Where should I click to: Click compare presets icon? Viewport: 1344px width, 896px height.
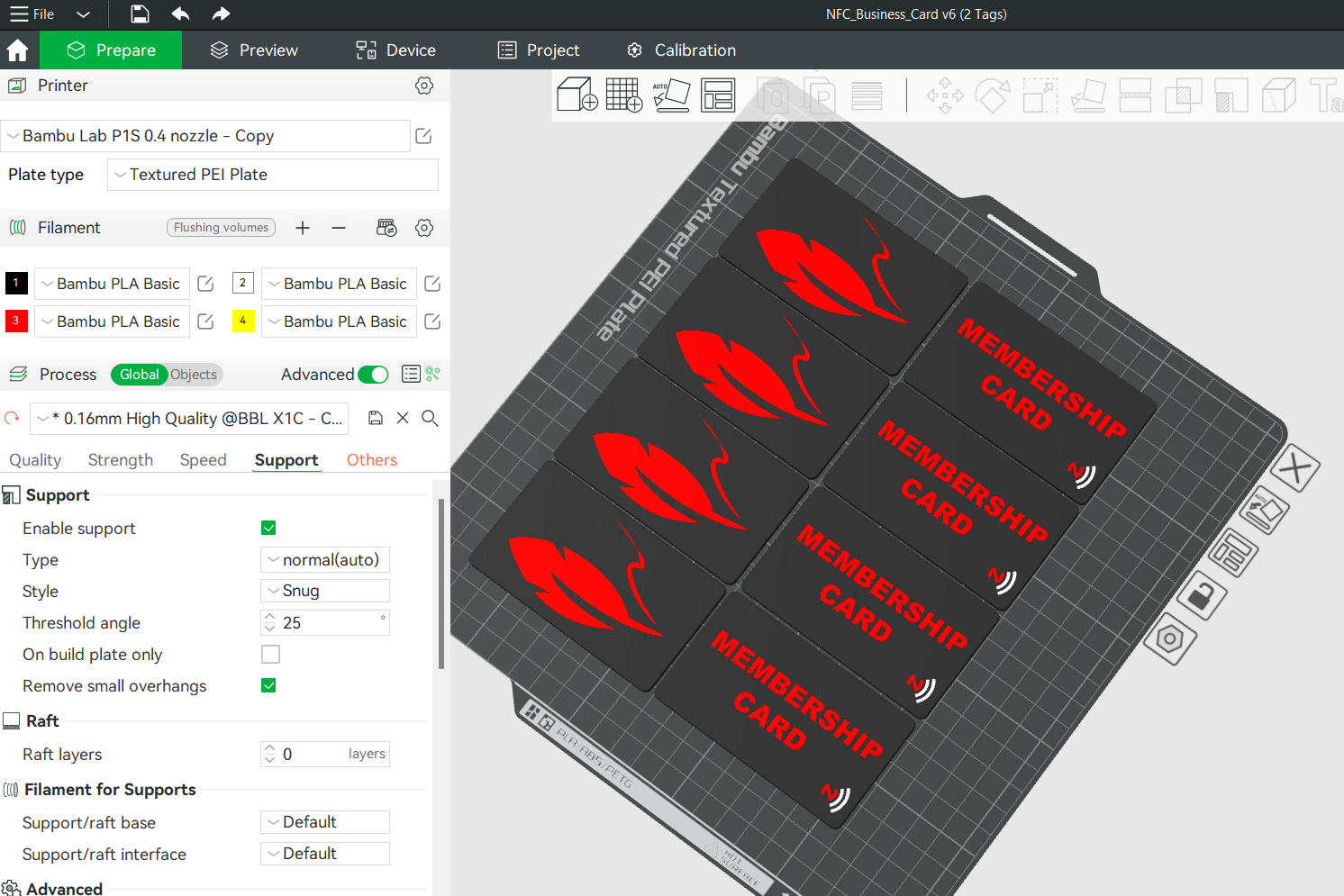coord(433,374)
